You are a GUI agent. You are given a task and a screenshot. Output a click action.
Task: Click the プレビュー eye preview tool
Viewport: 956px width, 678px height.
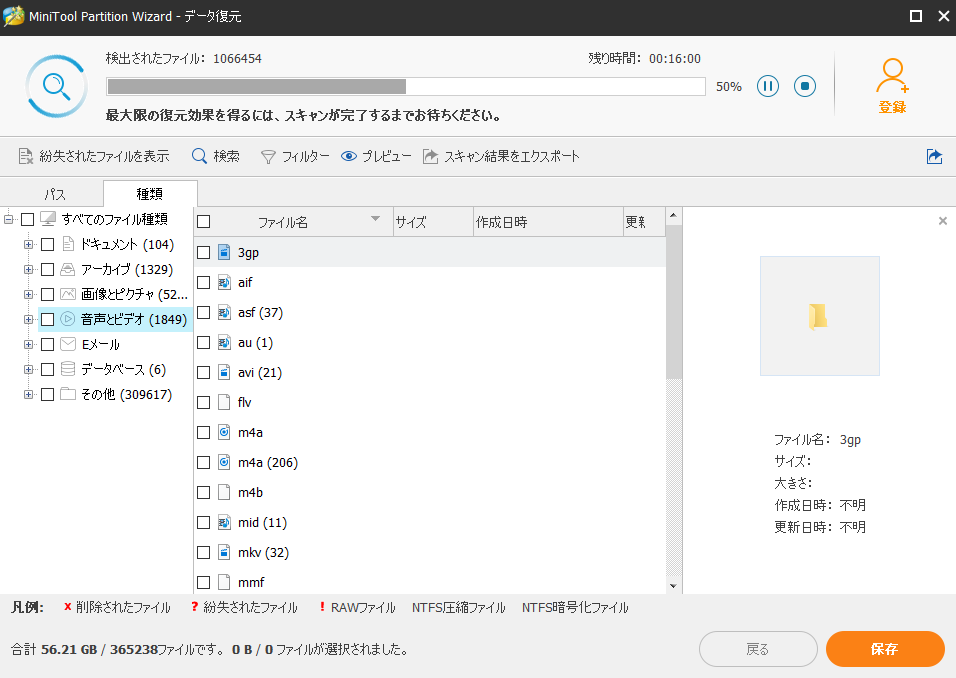(376, 157)
